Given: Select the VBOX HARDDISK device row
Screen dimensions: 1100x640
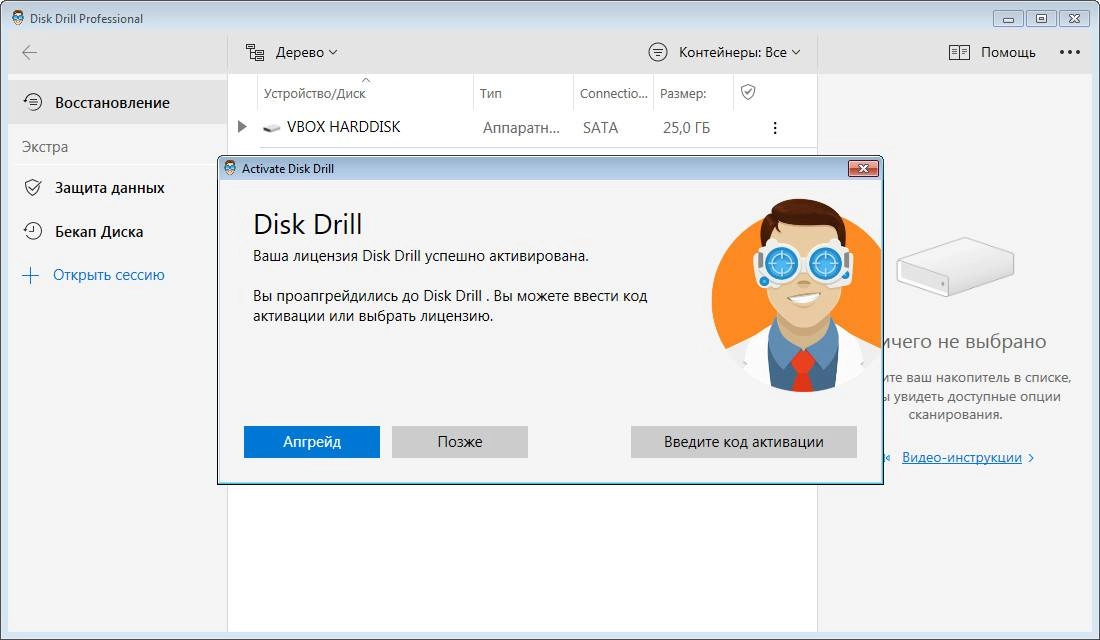Looking at the screenshot, I should (522, 128).
